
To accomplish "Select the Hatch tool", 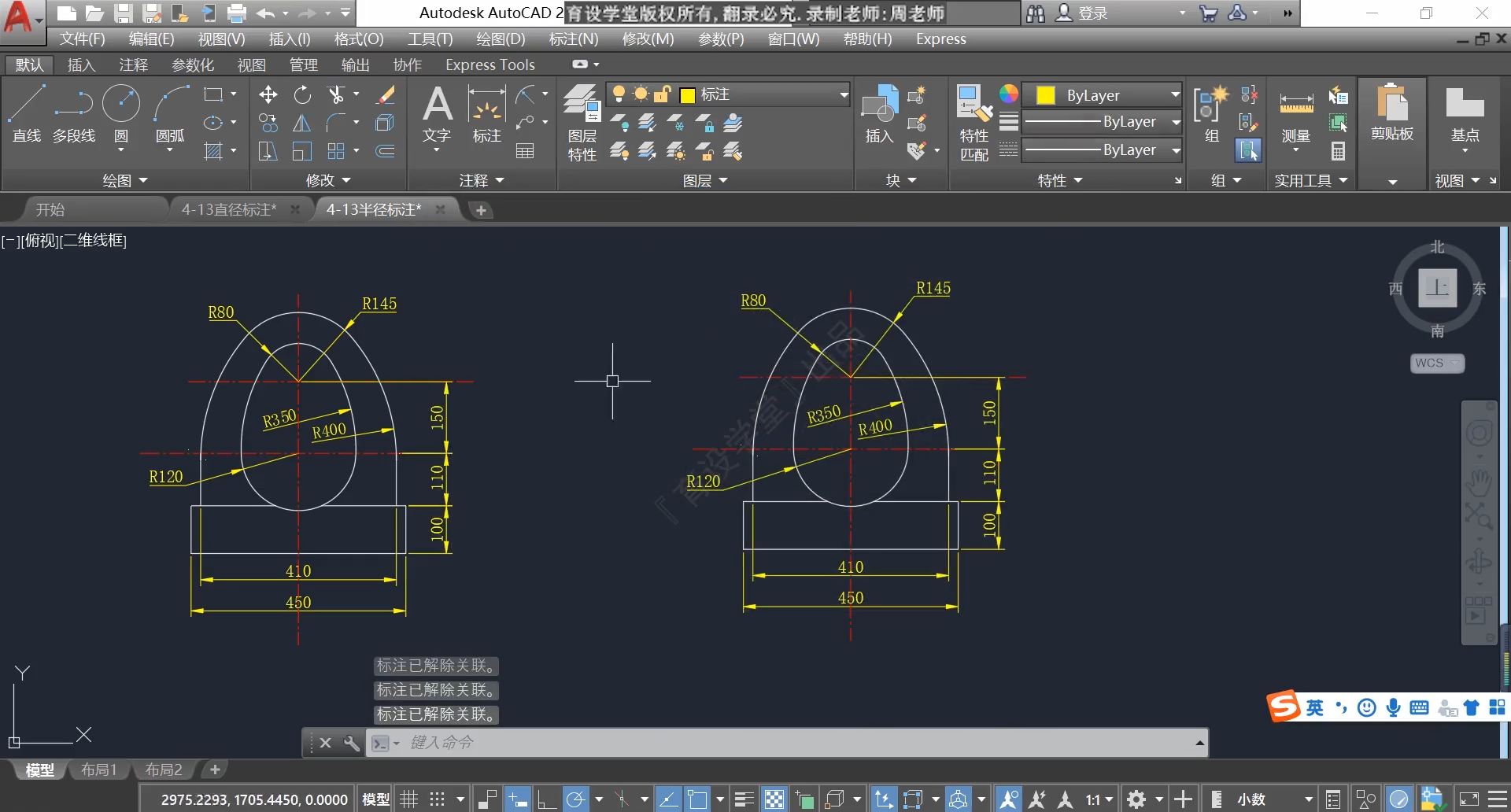I will pyautogui.click(x=213, y=150).
